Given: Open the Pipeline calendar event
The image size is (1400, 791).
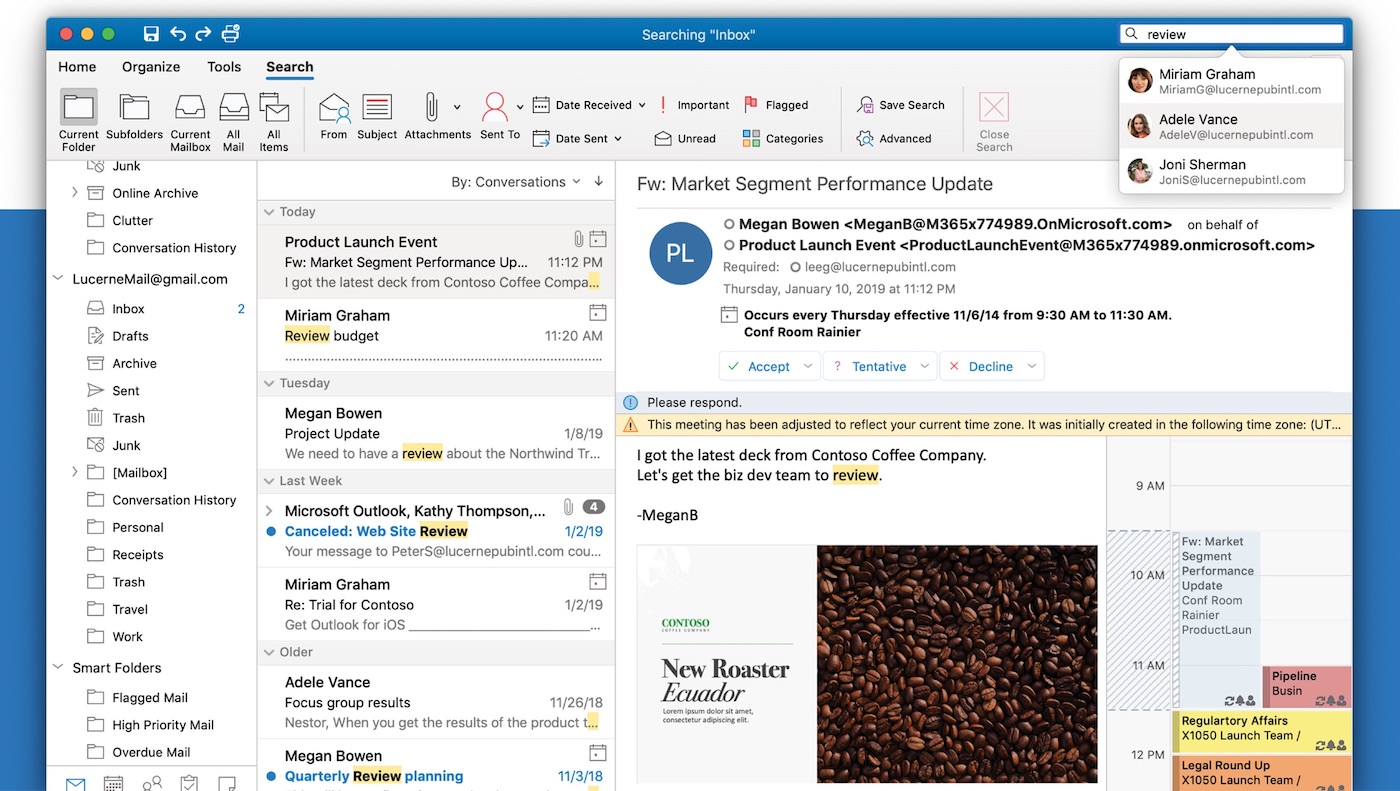Looking at the screenshot, I should (x=1307, y=687).
